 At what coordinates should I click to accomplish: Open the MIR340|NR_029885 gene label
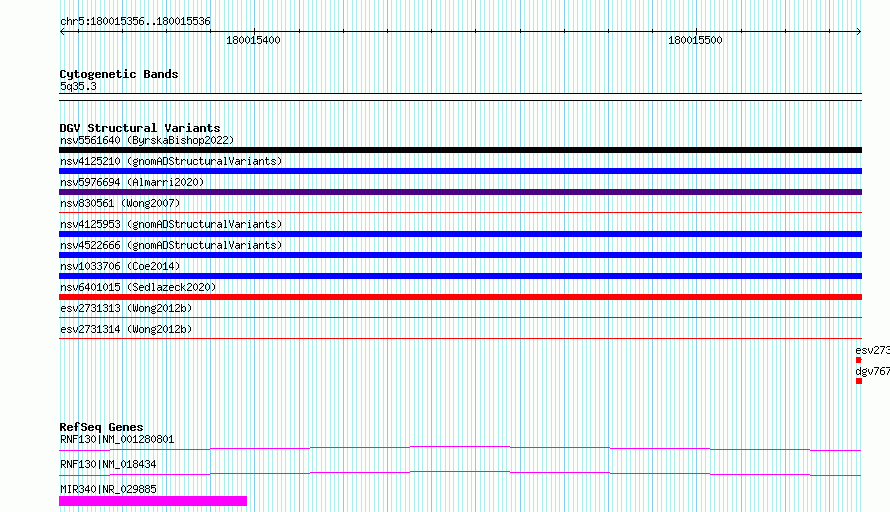click(x=108, y=489)
